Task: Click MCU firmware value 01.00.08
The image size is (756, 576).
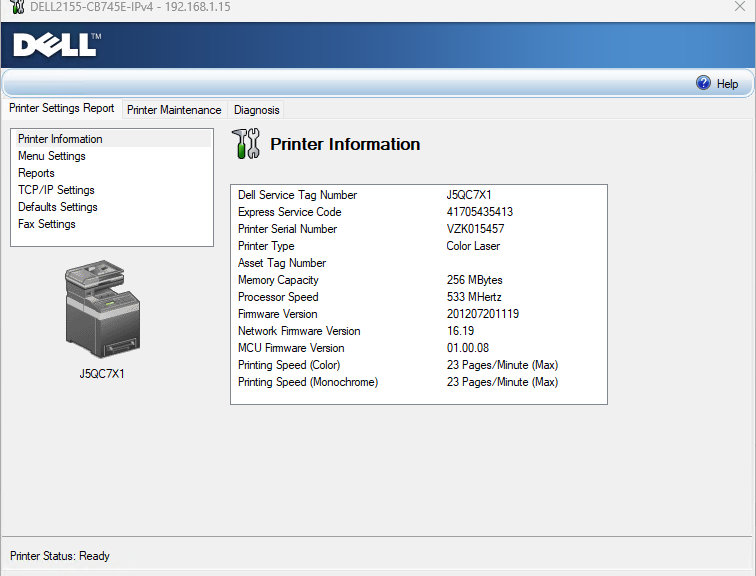Action: pyautogui.click(x=468, y=348)
